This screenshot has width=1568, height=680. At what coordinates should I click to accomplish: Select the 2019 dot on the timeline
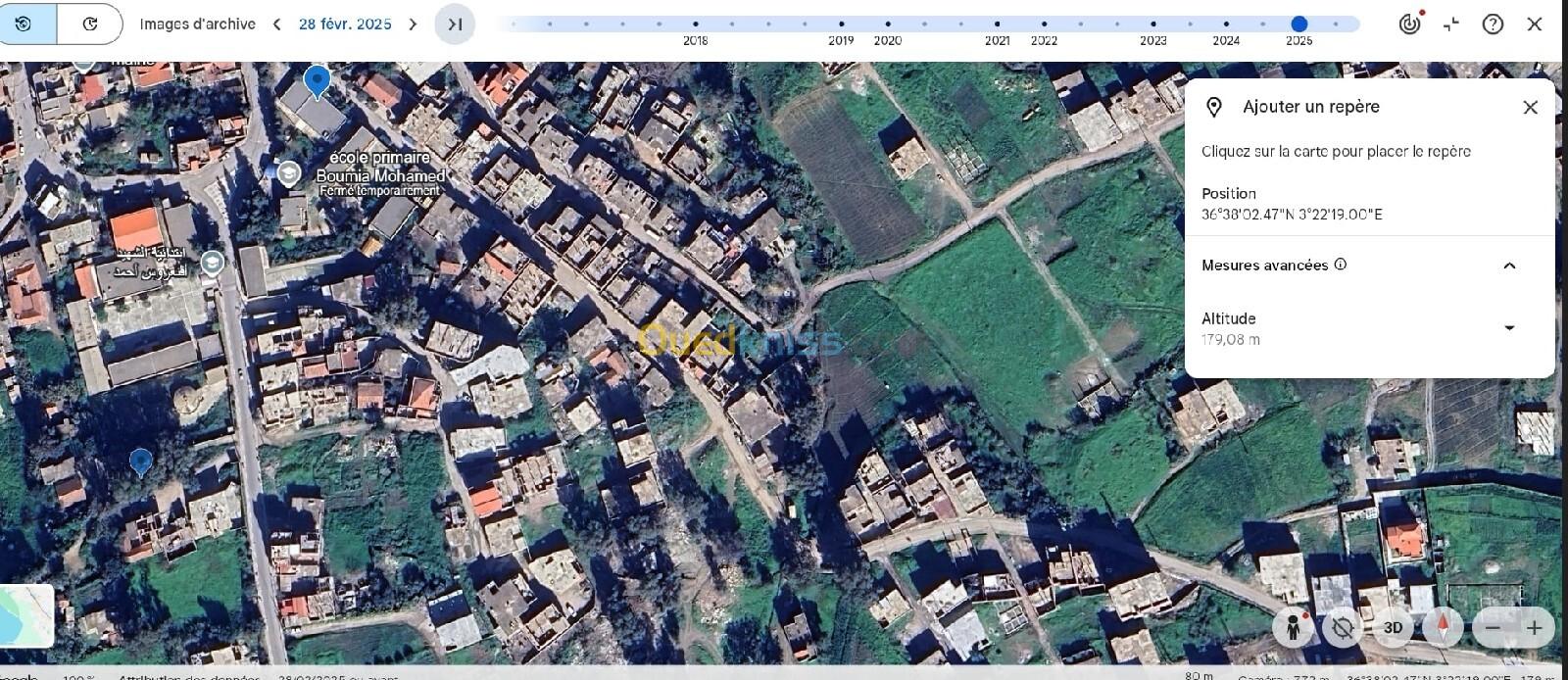(x=841, y=24)
